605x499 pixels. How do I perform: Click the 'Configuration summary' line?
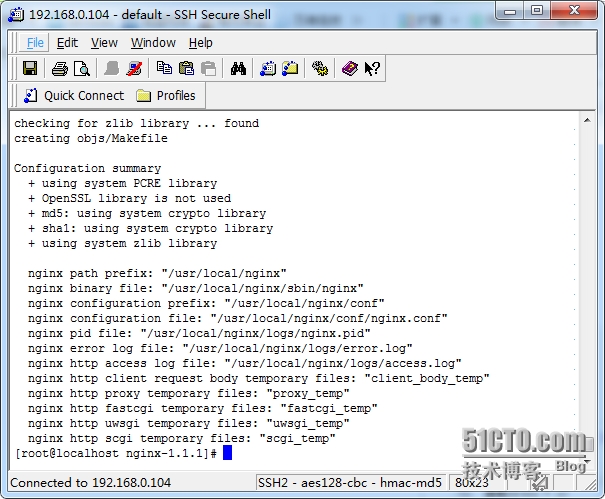[88, 168]
